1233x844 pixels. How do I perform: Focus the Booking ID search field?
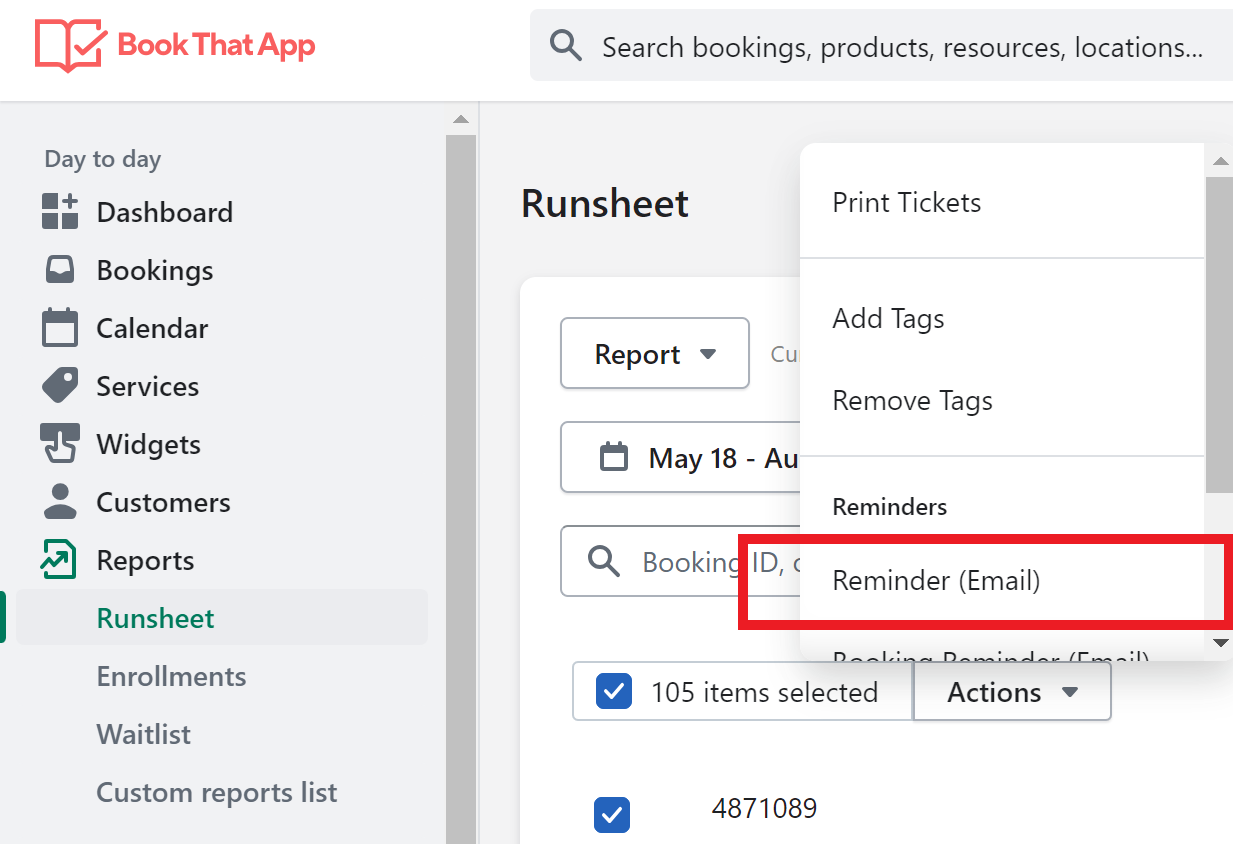[681, 561]
